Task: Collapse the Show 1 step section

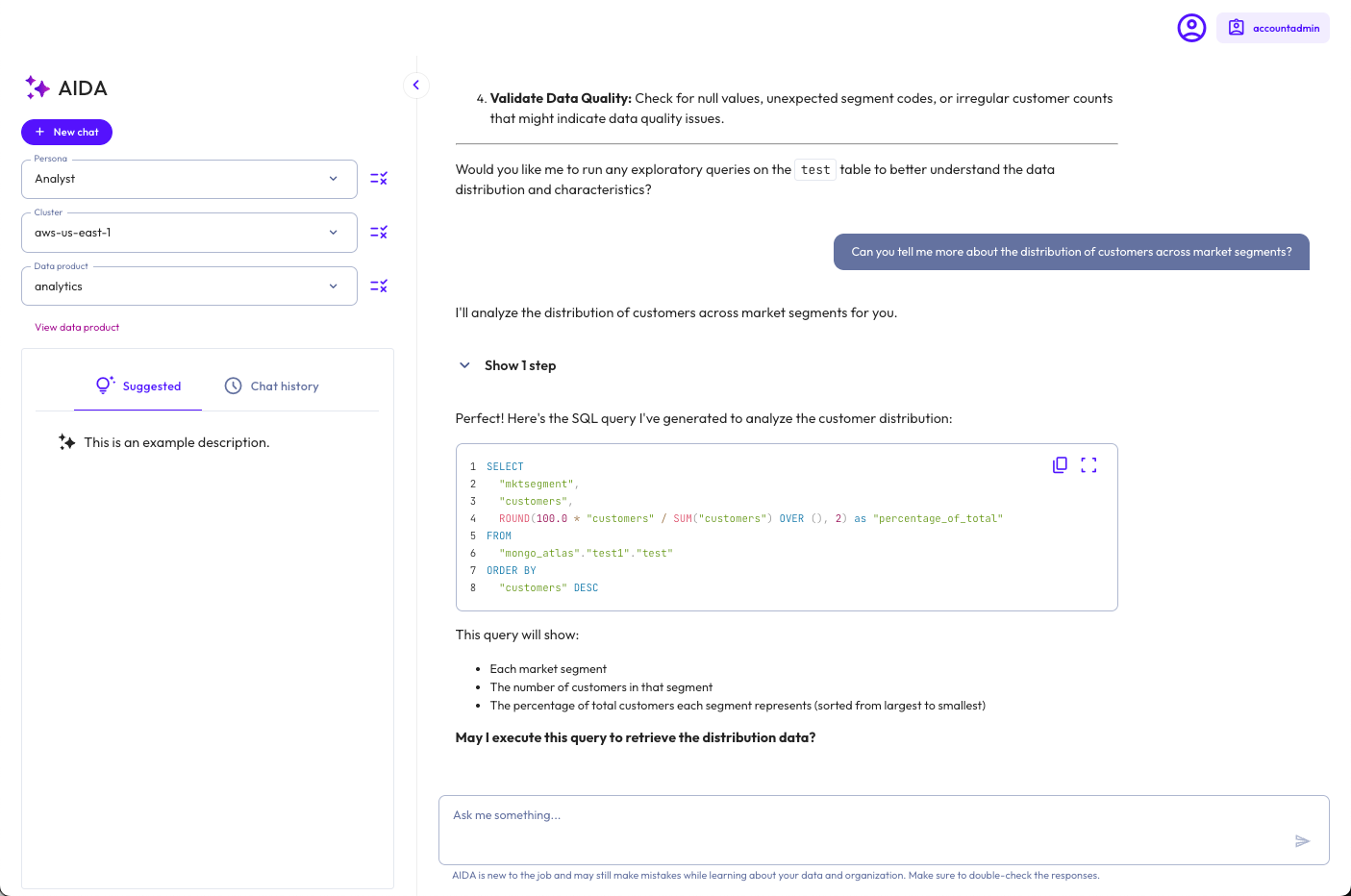Action: coord(464,364)
